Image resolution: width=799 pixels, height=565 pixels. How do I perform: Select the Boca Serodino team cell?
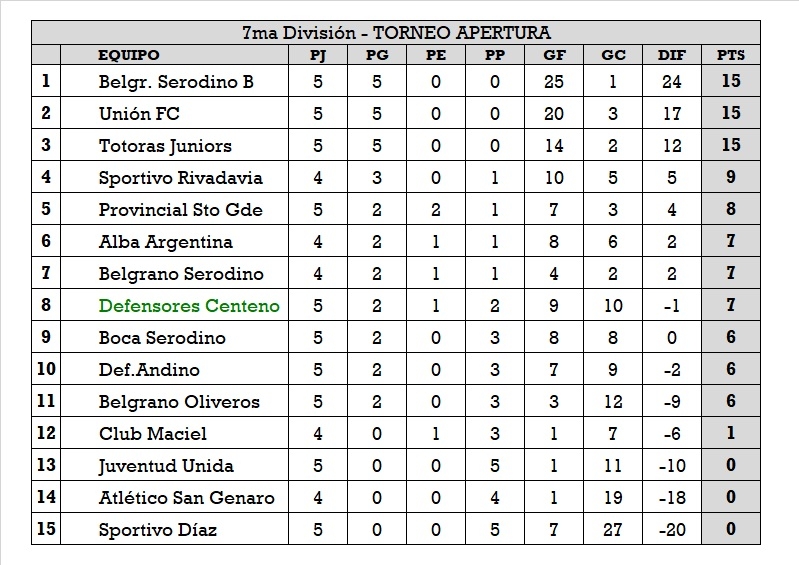click(x=162, y=338)
